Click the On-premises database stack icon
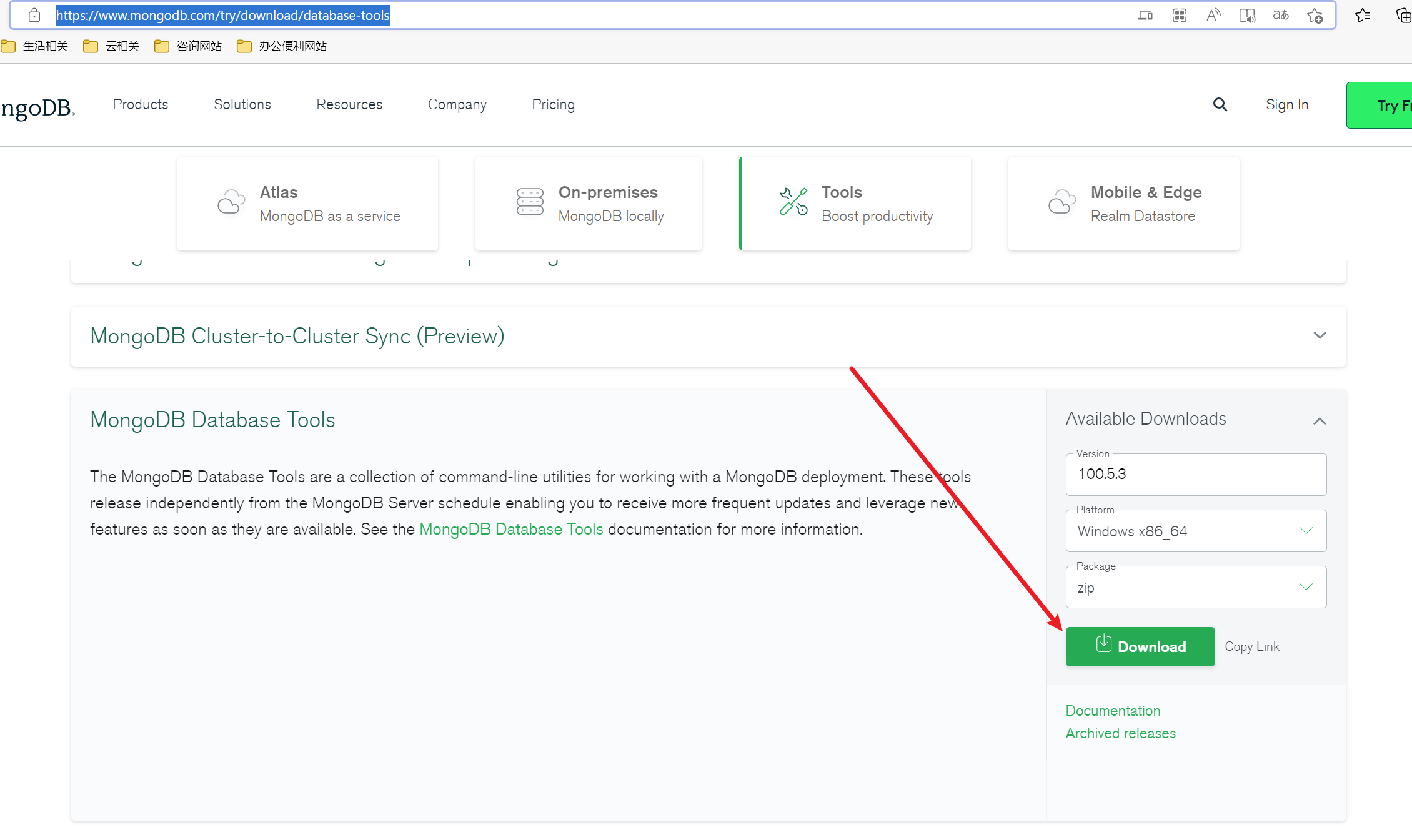 click(530, 202)
